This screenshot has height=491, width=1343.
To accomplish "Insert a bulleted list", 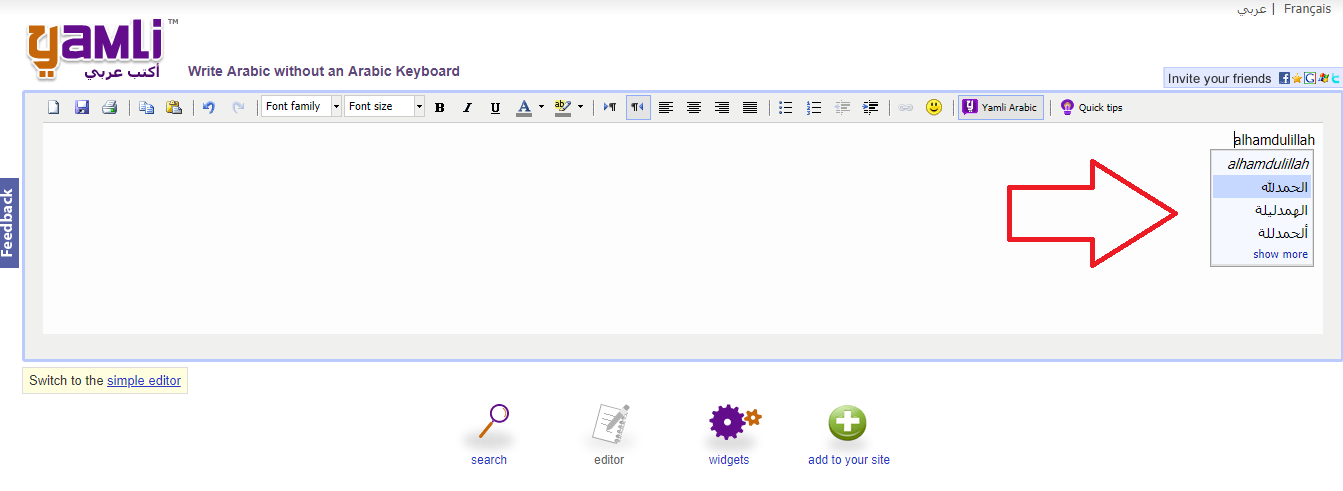I will pos(786,107).
